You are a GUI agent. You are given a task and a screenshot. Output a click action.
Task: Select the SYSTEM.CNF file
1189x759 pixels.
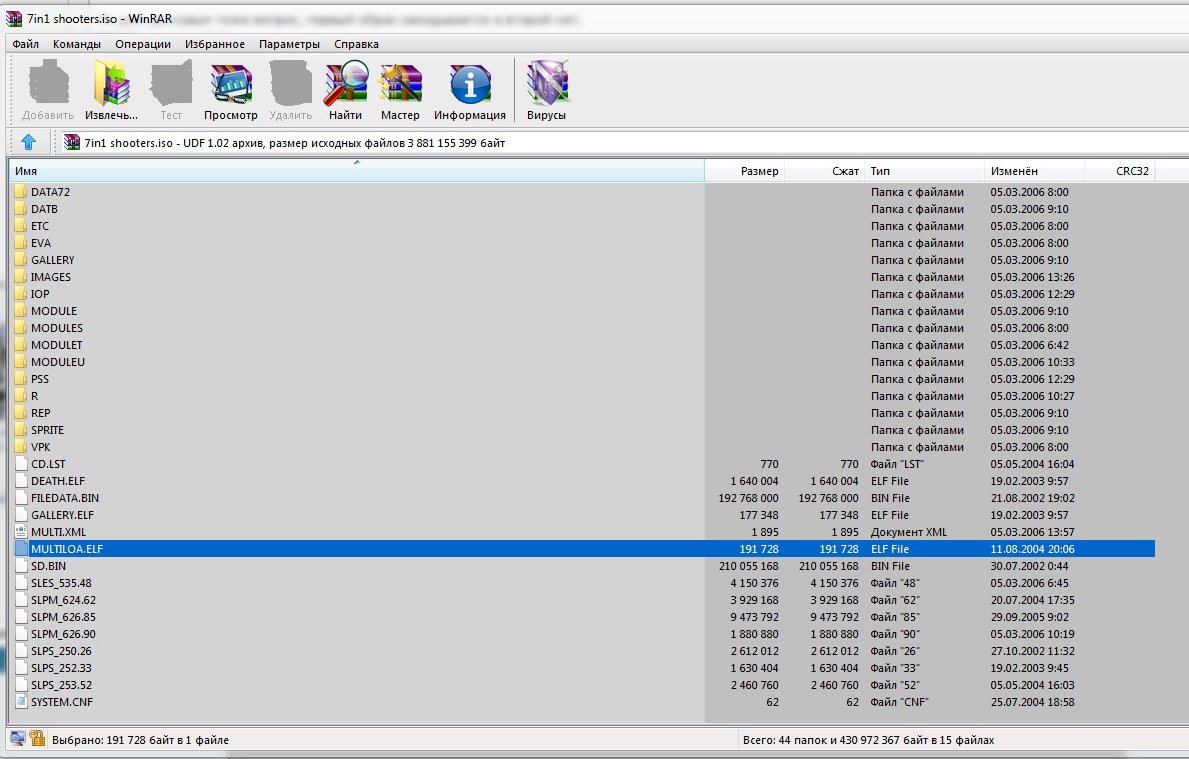pos(64,702)
